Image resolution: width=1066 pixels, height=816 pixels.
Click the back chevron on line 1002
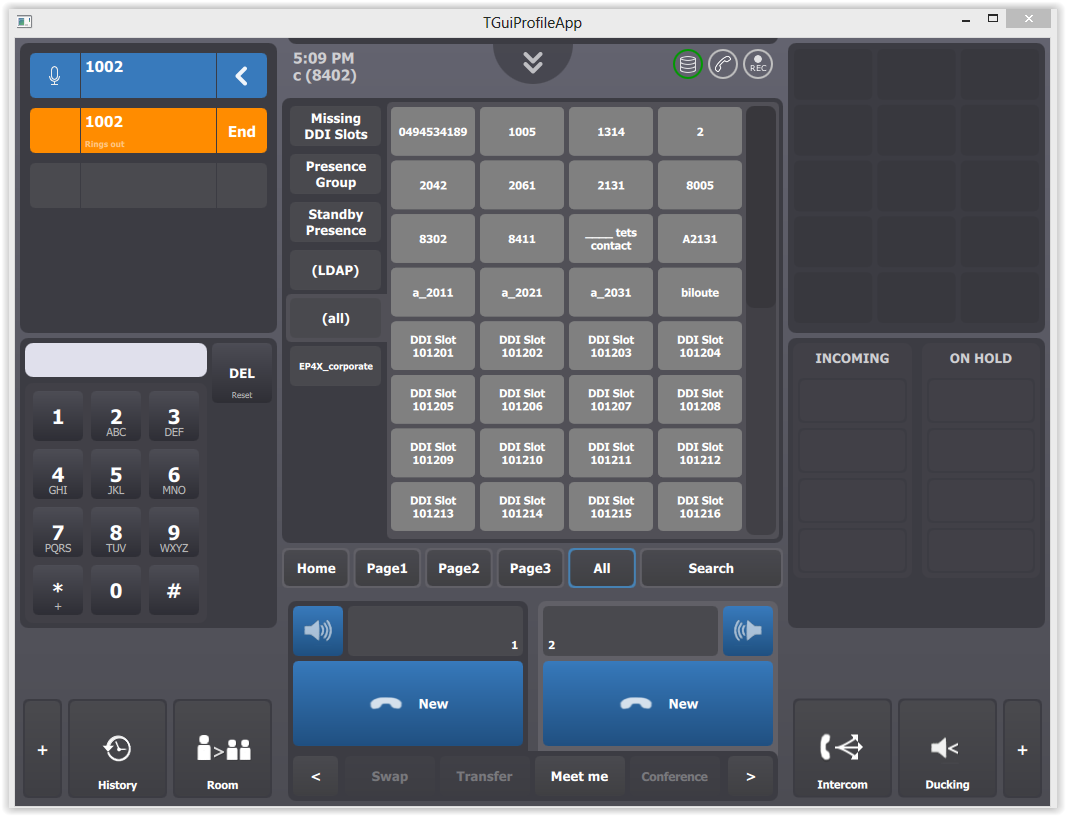[x=241, y=75]
